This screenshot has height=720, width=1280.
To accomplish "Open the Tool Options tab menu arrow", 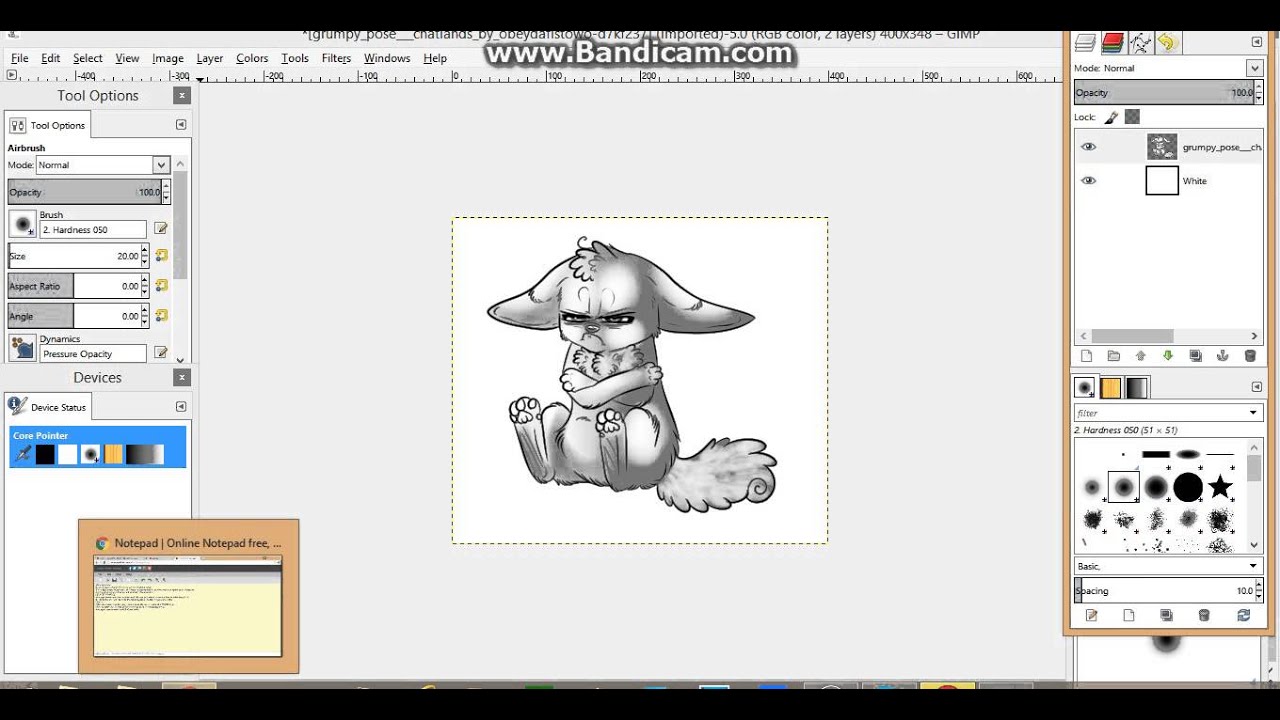I will pos(181,125).
